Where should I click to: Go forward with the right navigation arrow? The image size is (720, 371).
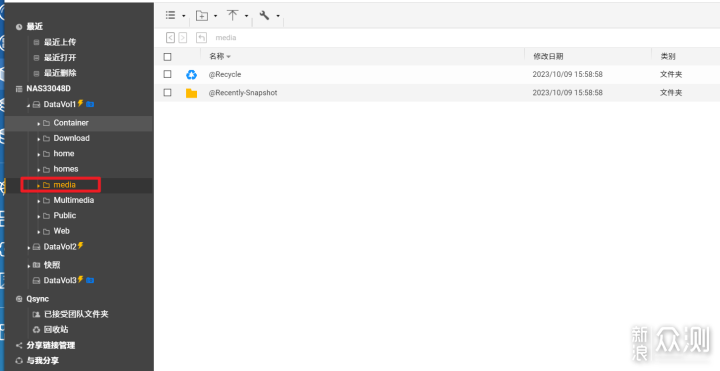[183, 38]
